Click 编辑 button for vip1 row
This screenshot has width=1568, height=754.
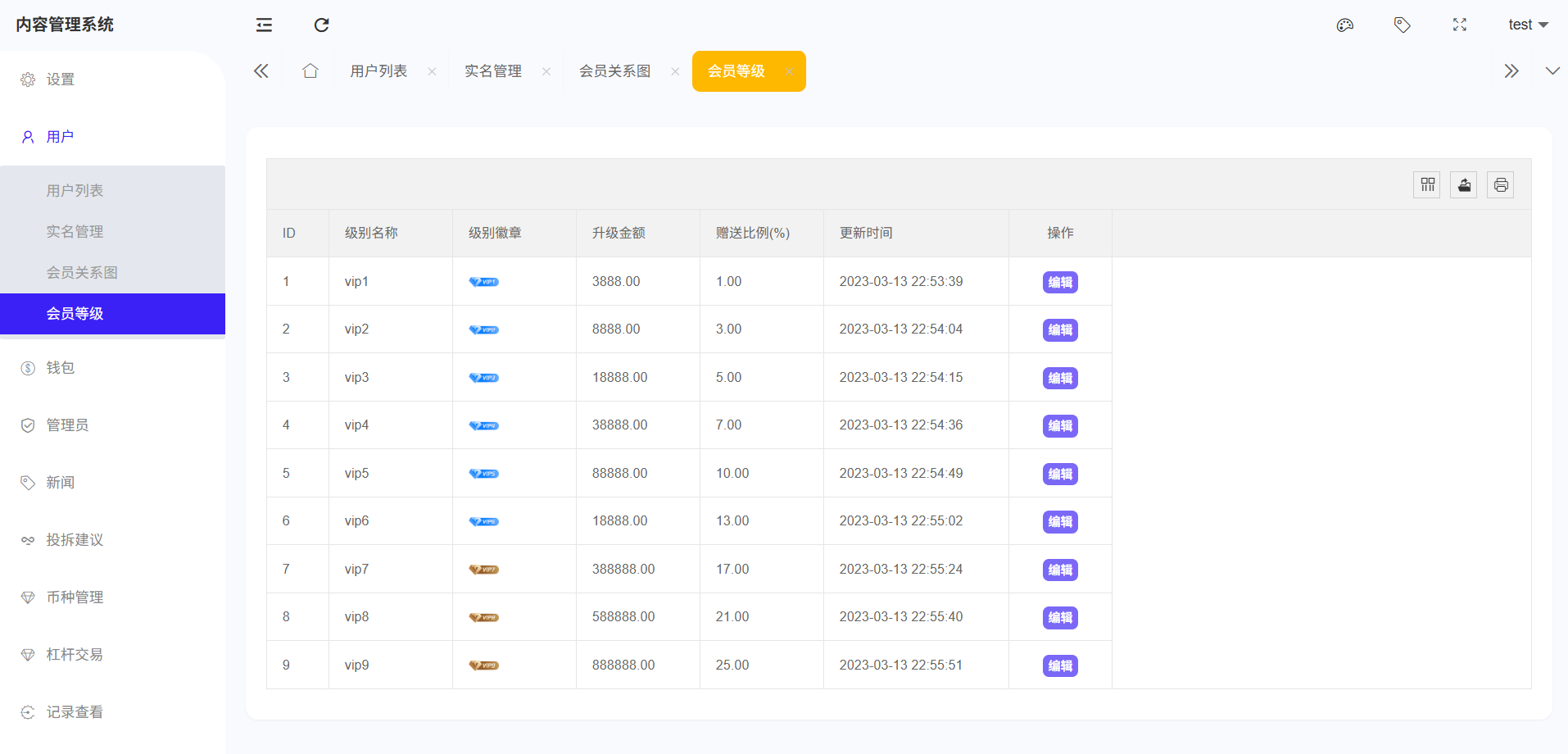[x=1059, y=282]
